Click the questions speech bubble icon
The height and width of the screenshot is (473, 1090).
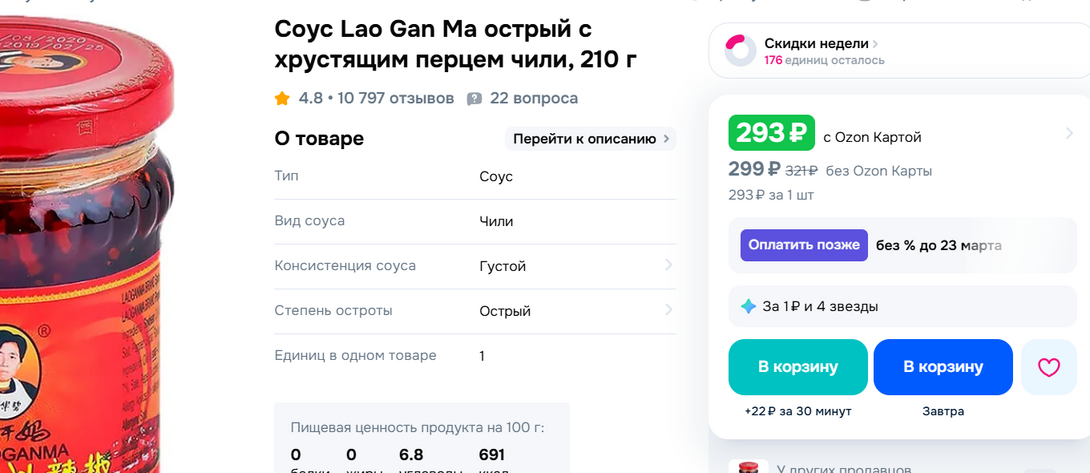pyautogui.click(x=474, y=98)
